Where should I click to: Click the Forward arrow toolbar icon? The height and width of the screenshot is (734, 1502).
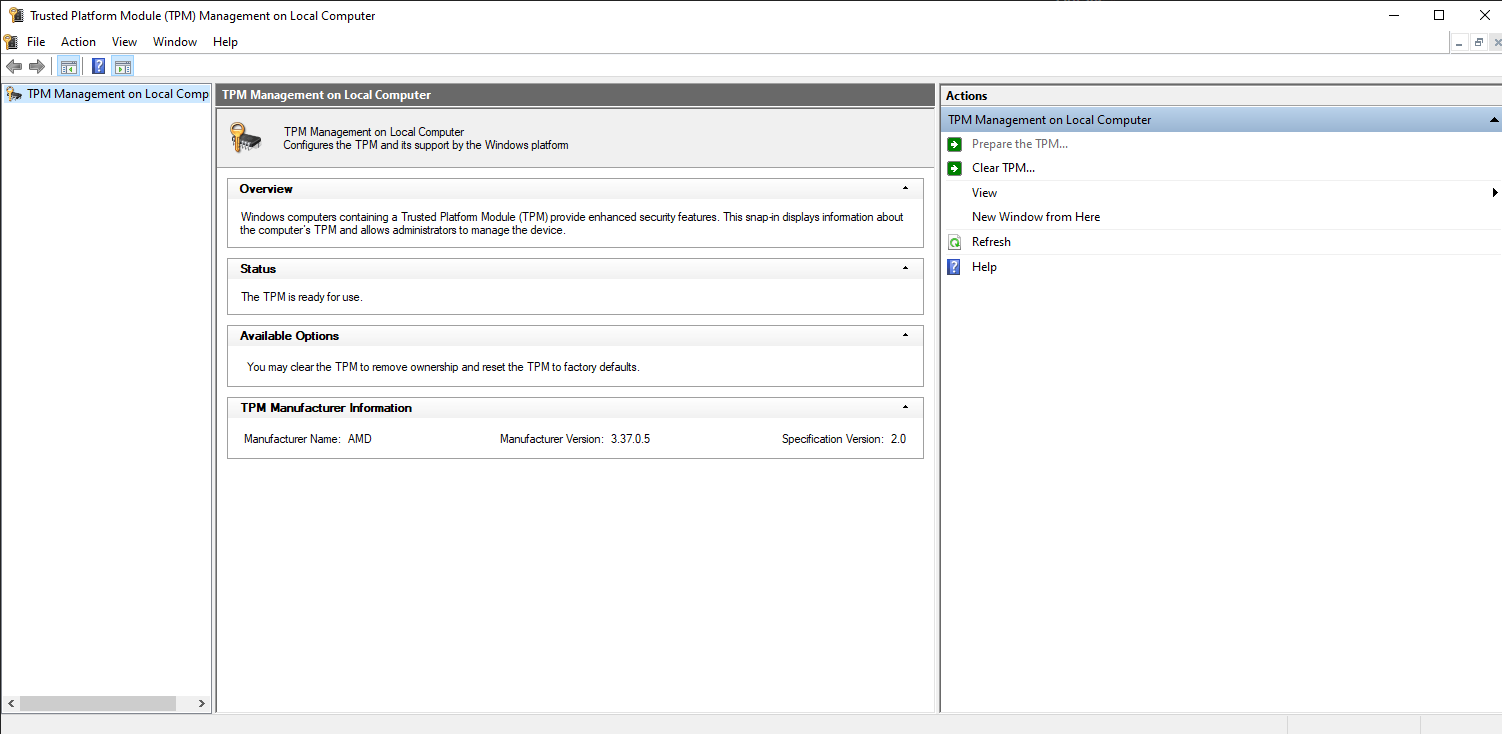coord(37,67)
